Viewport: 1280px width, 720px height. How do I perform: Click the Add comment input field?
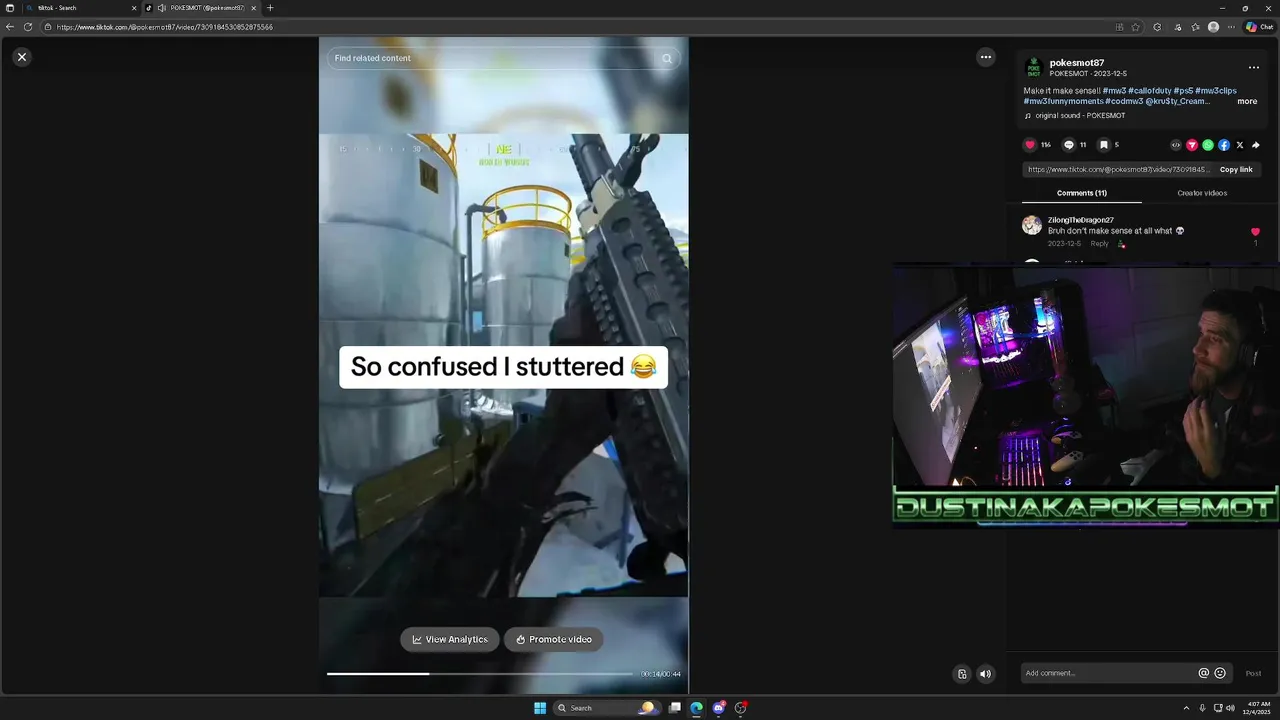[1108, 673]
